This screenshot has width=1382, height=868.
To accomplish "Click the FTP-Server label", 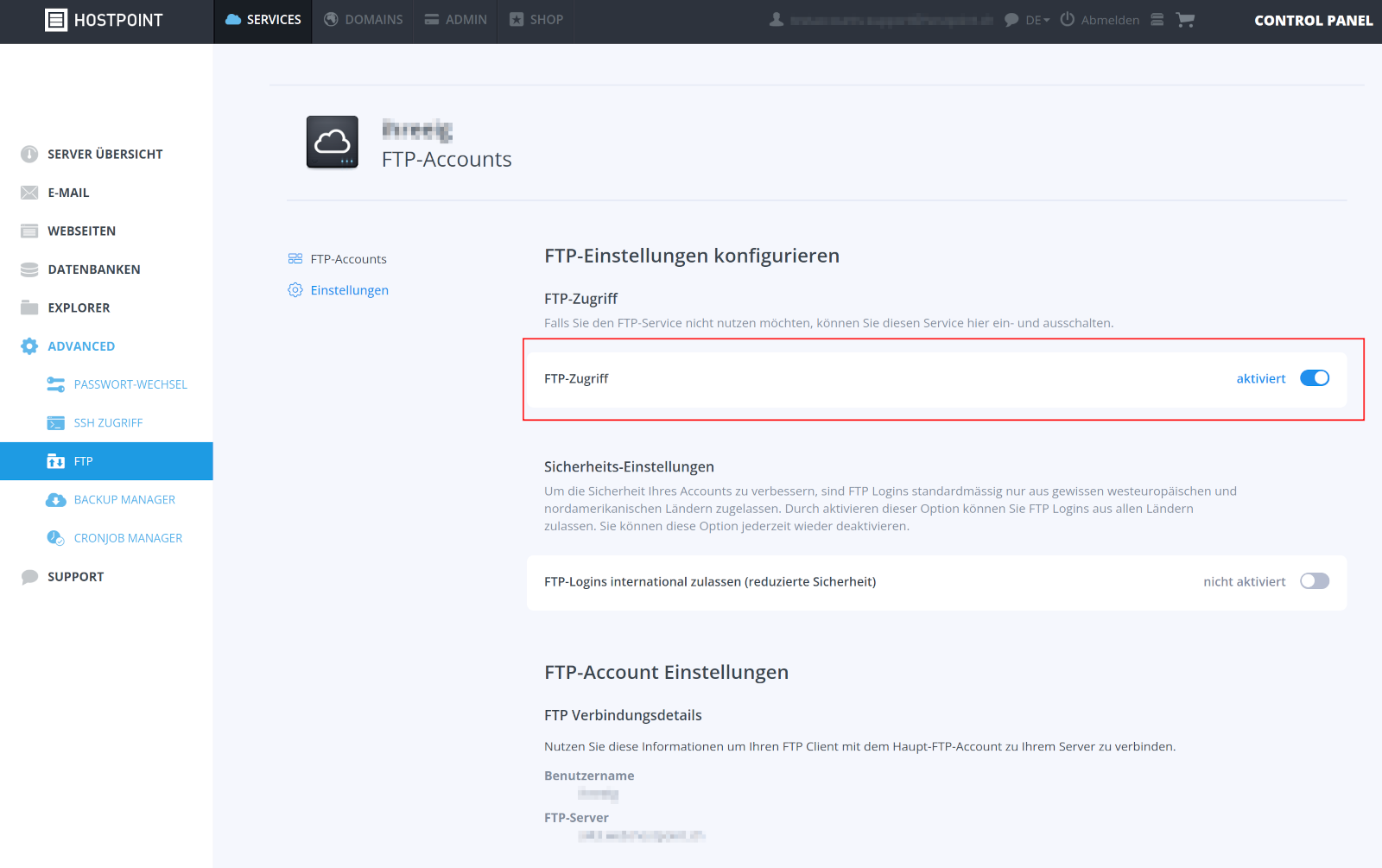I will point(576,818).
